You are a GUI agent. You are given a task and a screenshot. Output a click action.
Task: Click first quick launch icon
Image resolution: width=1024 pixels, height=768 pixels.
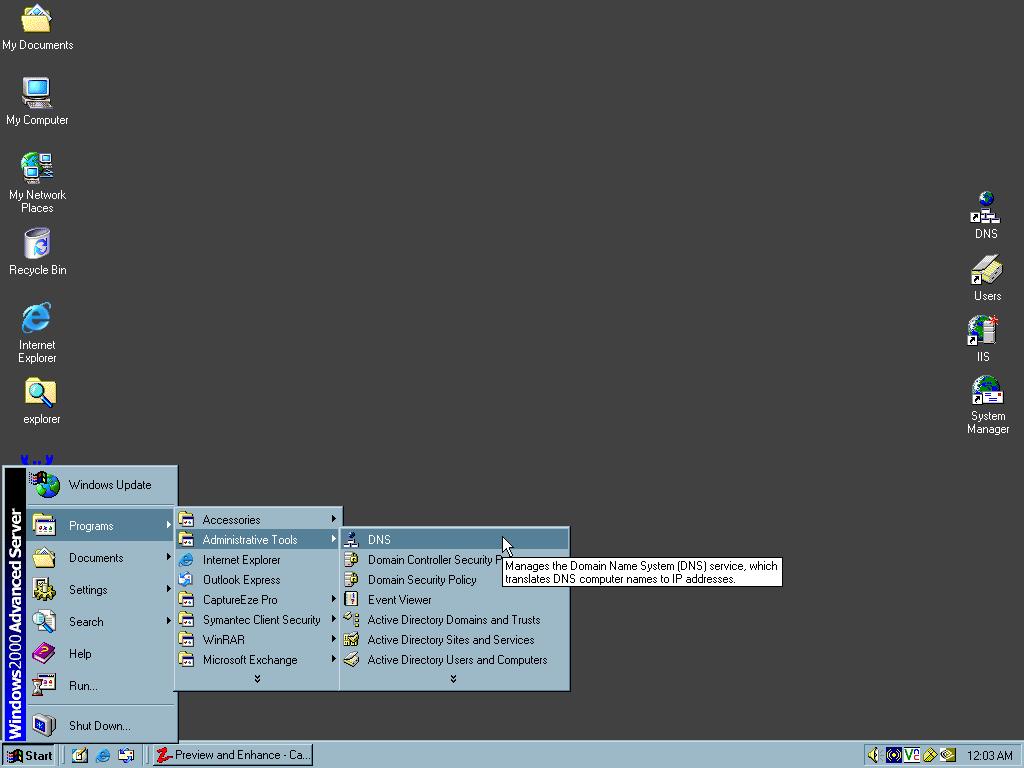[x=80, y=756]
